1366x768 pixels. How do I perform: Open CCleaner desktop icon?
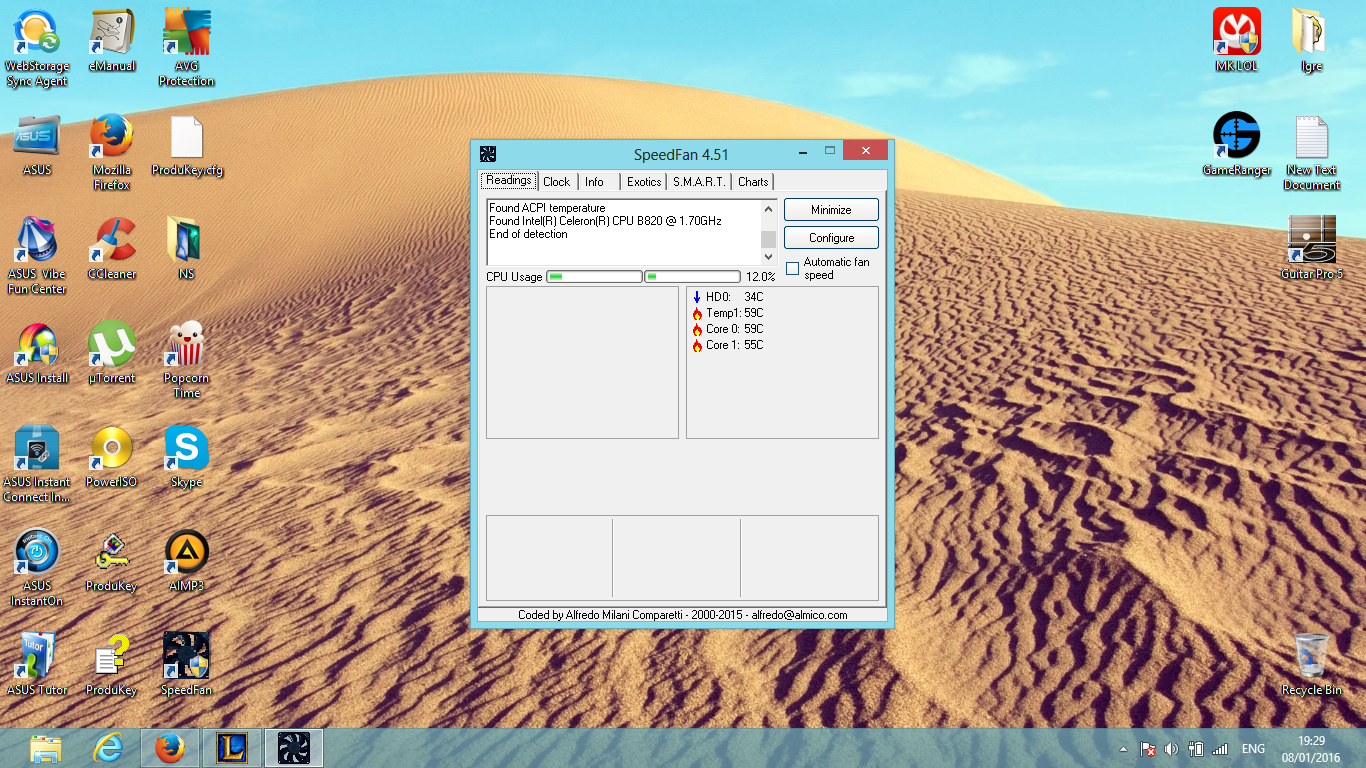(111, 242)
